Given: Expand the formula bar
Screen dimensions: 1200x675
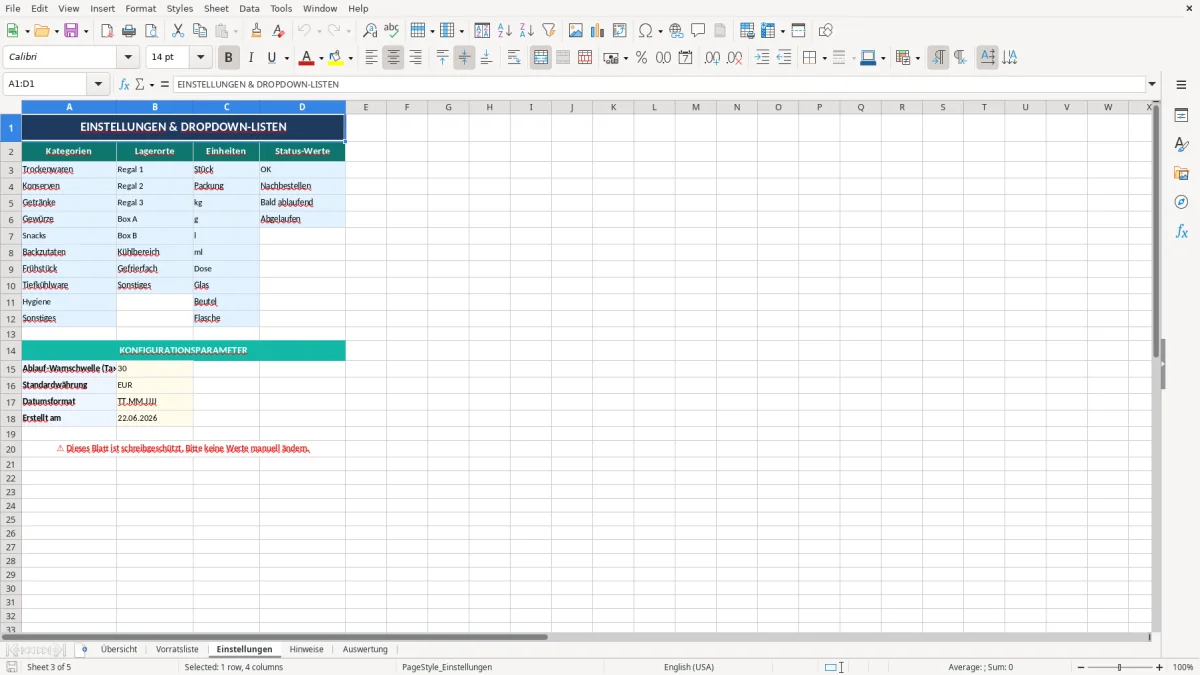Looking at the screenshot, I should (1152, 84).
